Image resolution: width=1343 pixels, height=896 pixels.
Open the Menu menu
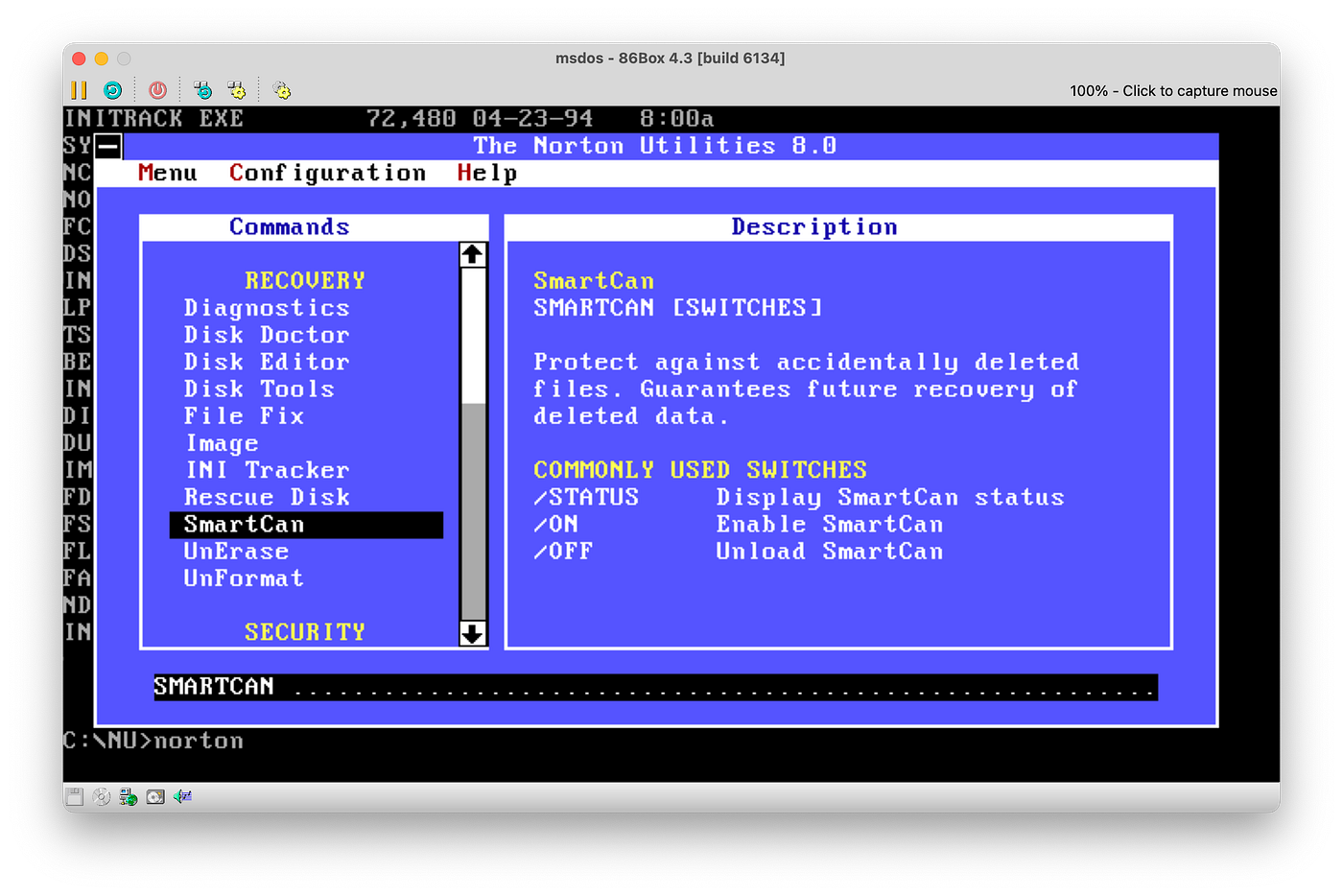coord(168,173)
